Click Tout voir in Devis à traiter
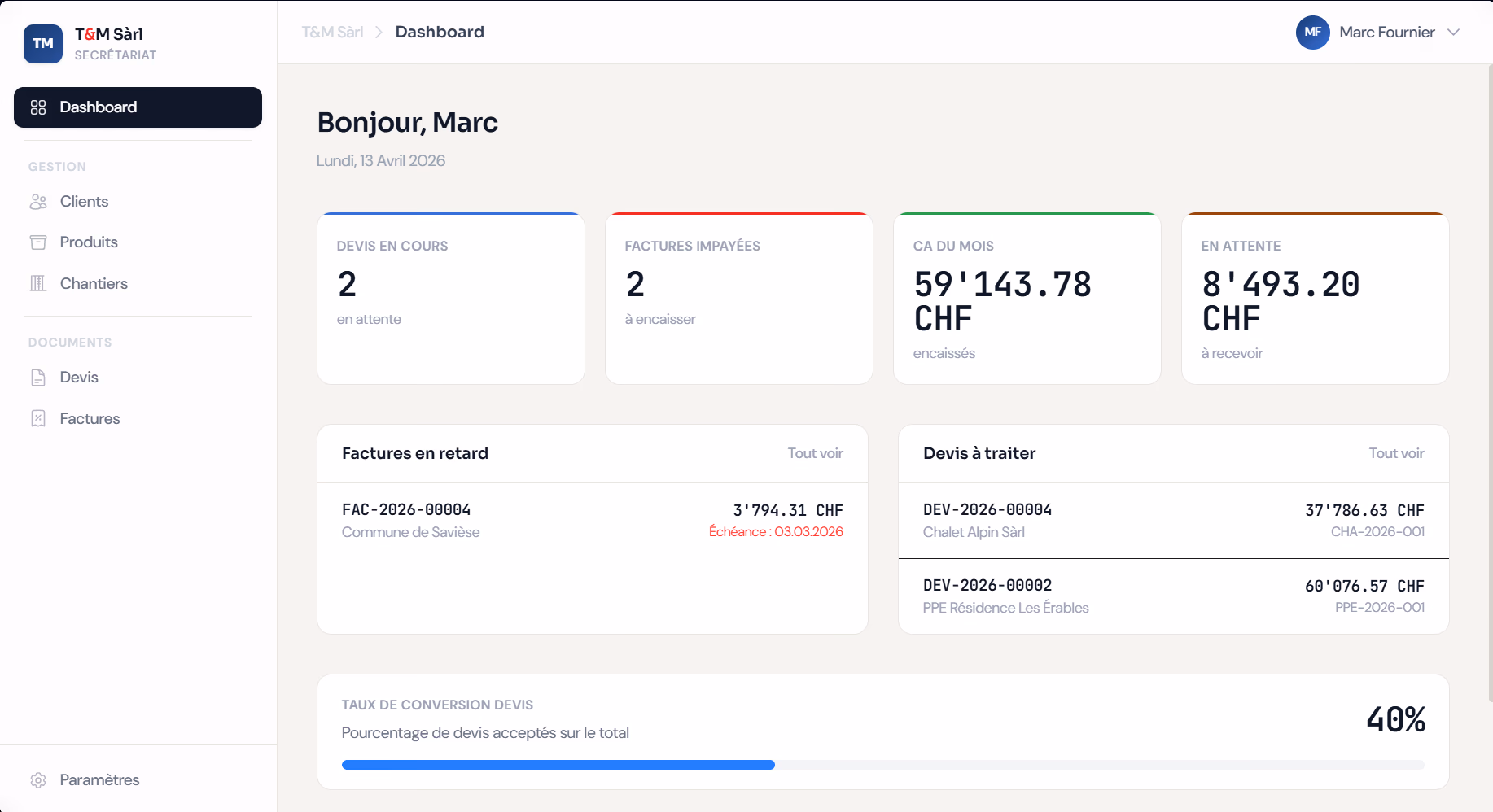Viewport: 1493px width, 812px height. click(1396, 453)
